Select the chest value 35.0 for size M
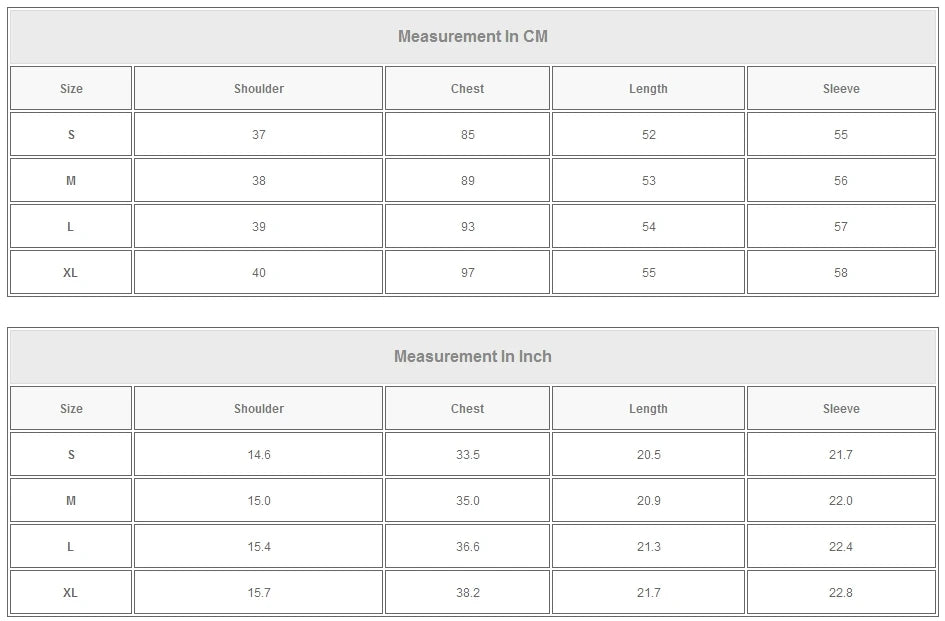945x621 pixels. click(x=467, y=501)
